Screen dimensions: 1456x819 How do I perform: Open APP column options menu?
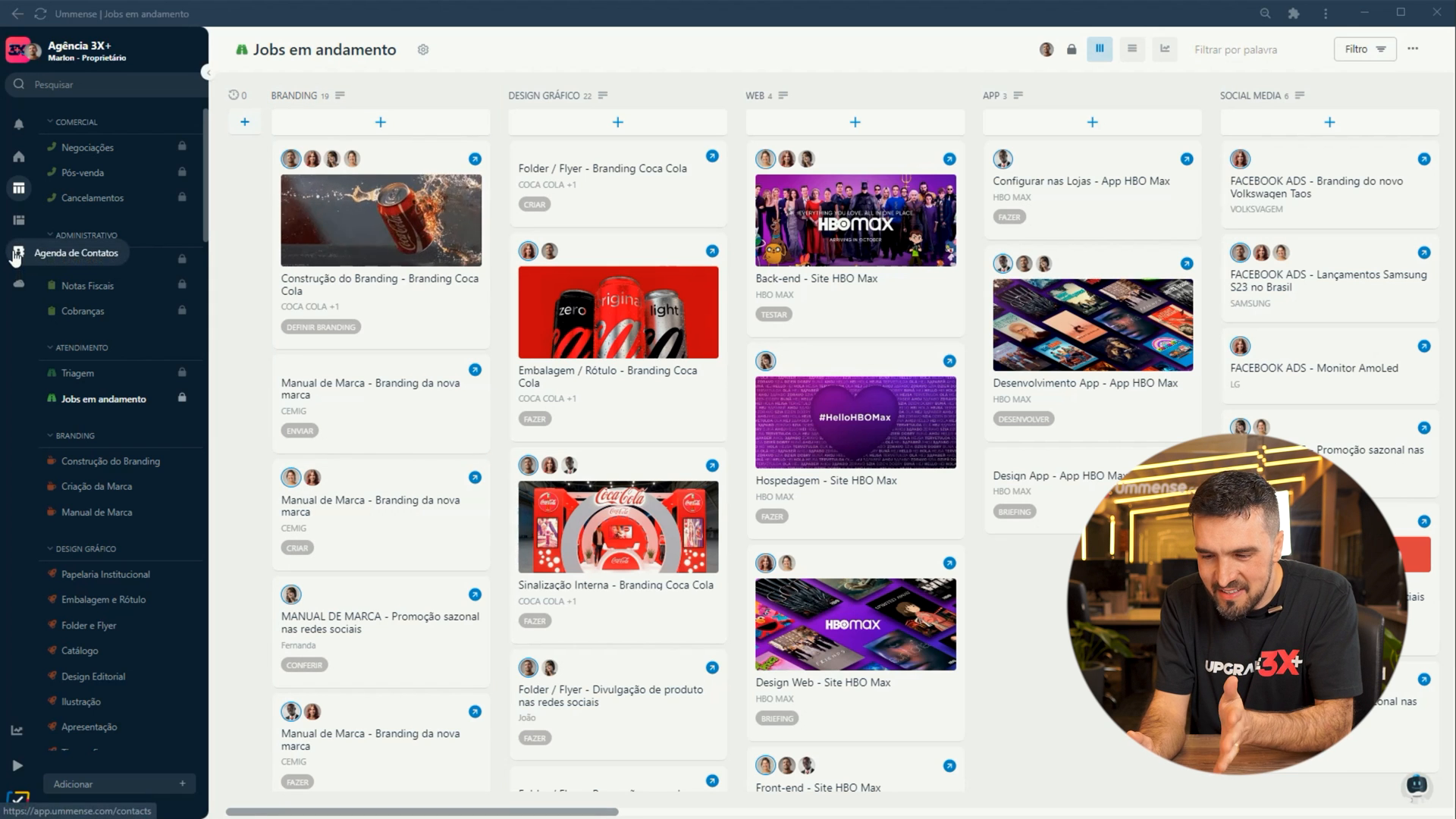[1018, 96]
